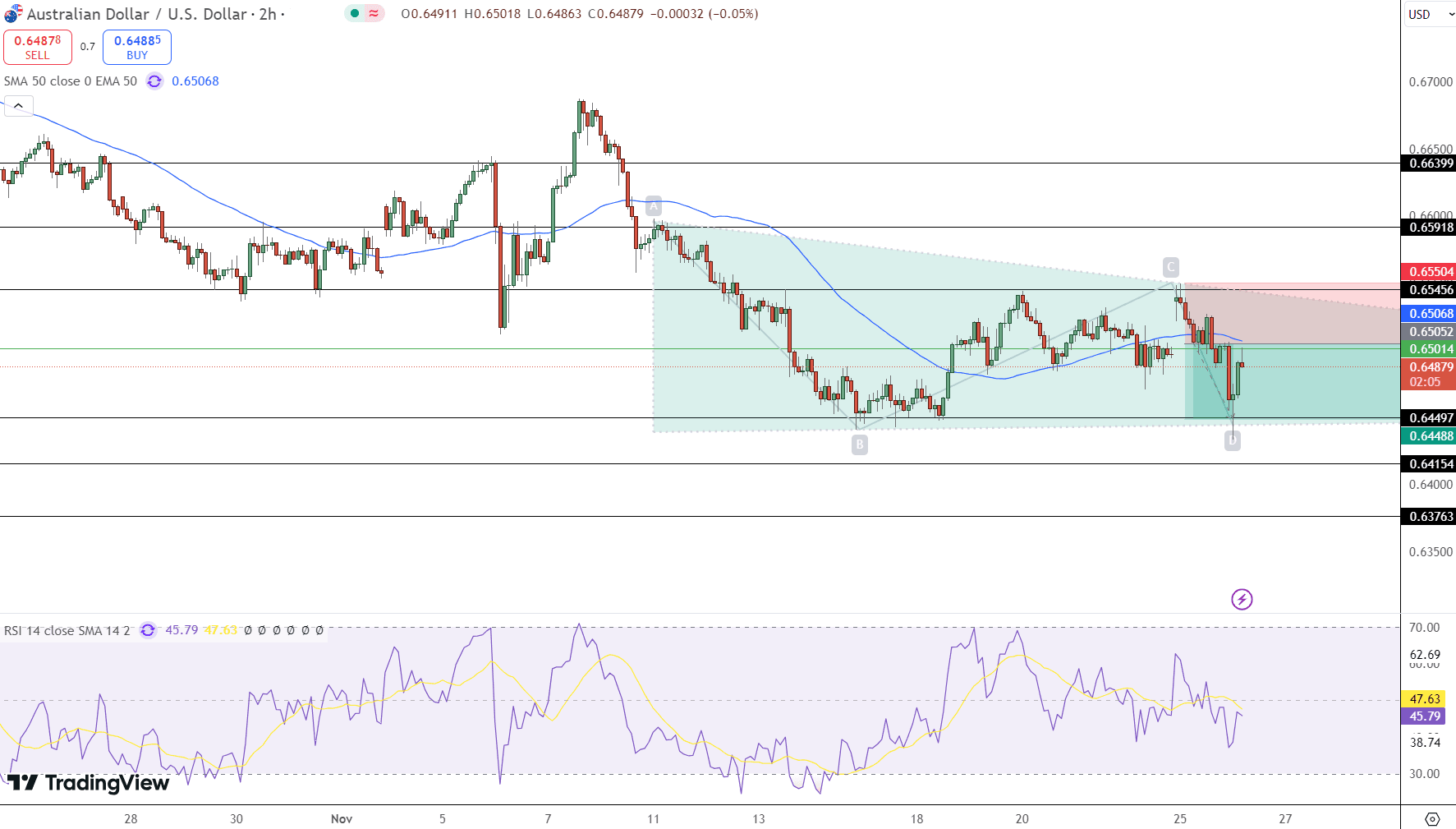This screenshot has width=1456, height=829.
Task: Click the RSI indicator refresh icon
Action: (x=148, y=630)
